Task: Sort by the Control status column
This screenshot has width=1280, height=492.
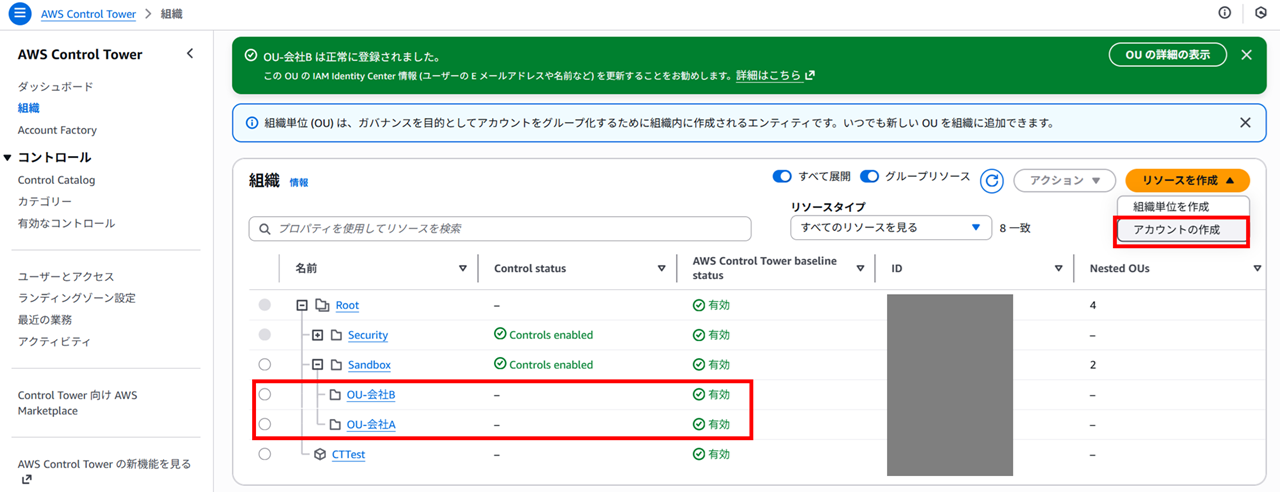Action: (662, 268)
